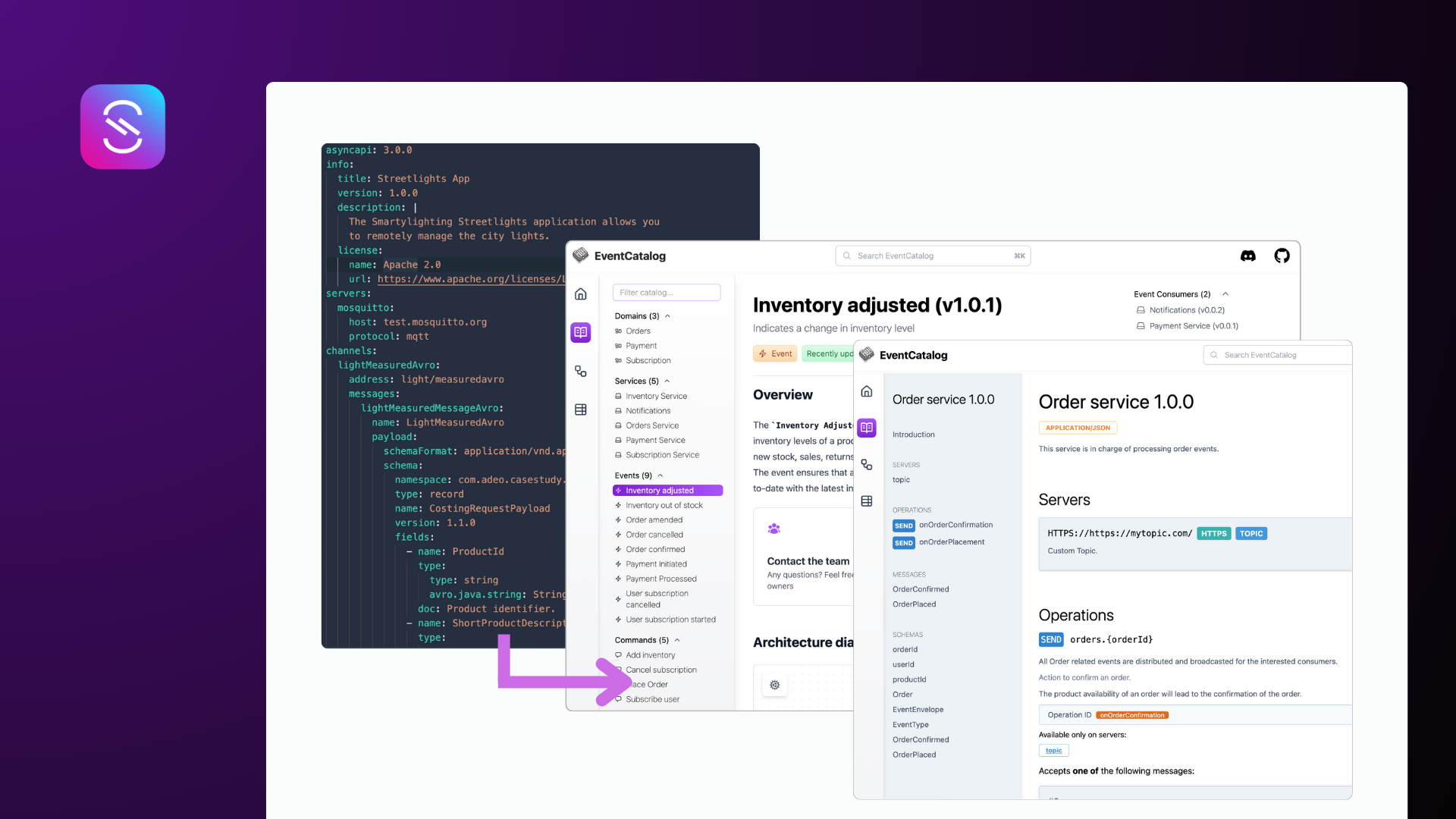Click the gear icon in architecture diagram
Image resolution: width=1456 pixels, height=819 pixels.
774,685
